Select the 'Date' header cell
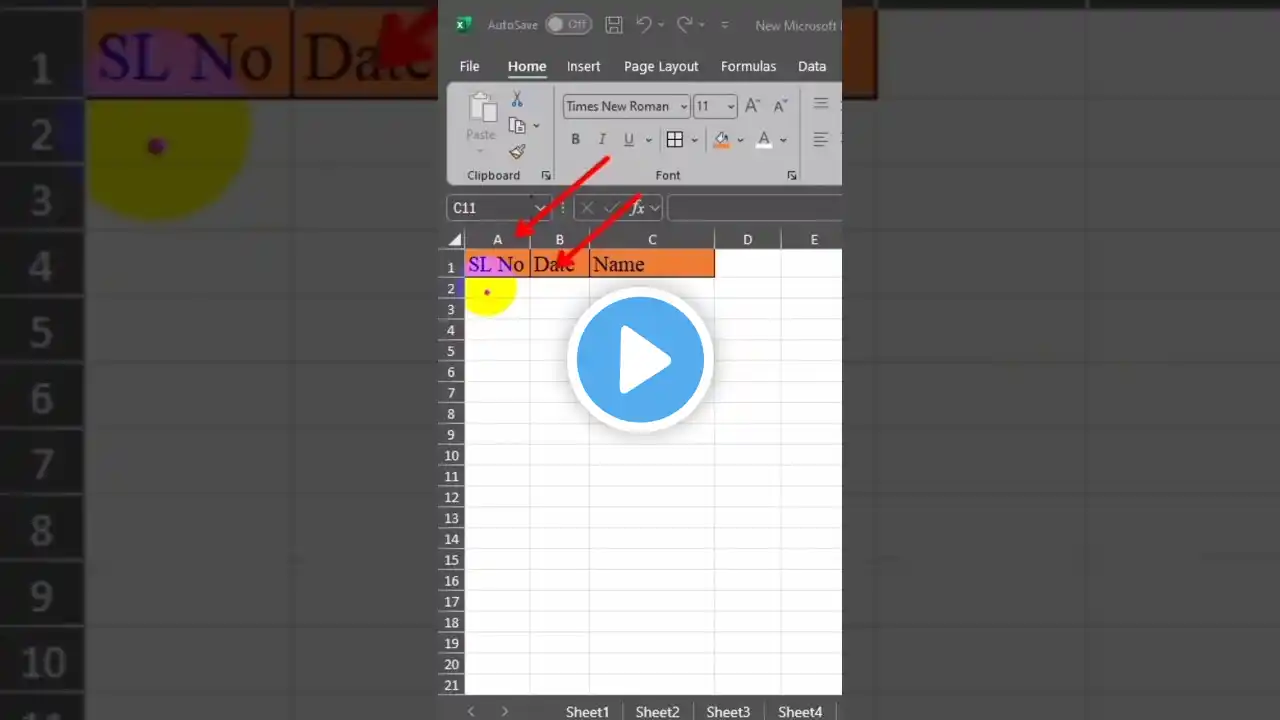This screenshot has height=720, width=1280. [560, 264]
